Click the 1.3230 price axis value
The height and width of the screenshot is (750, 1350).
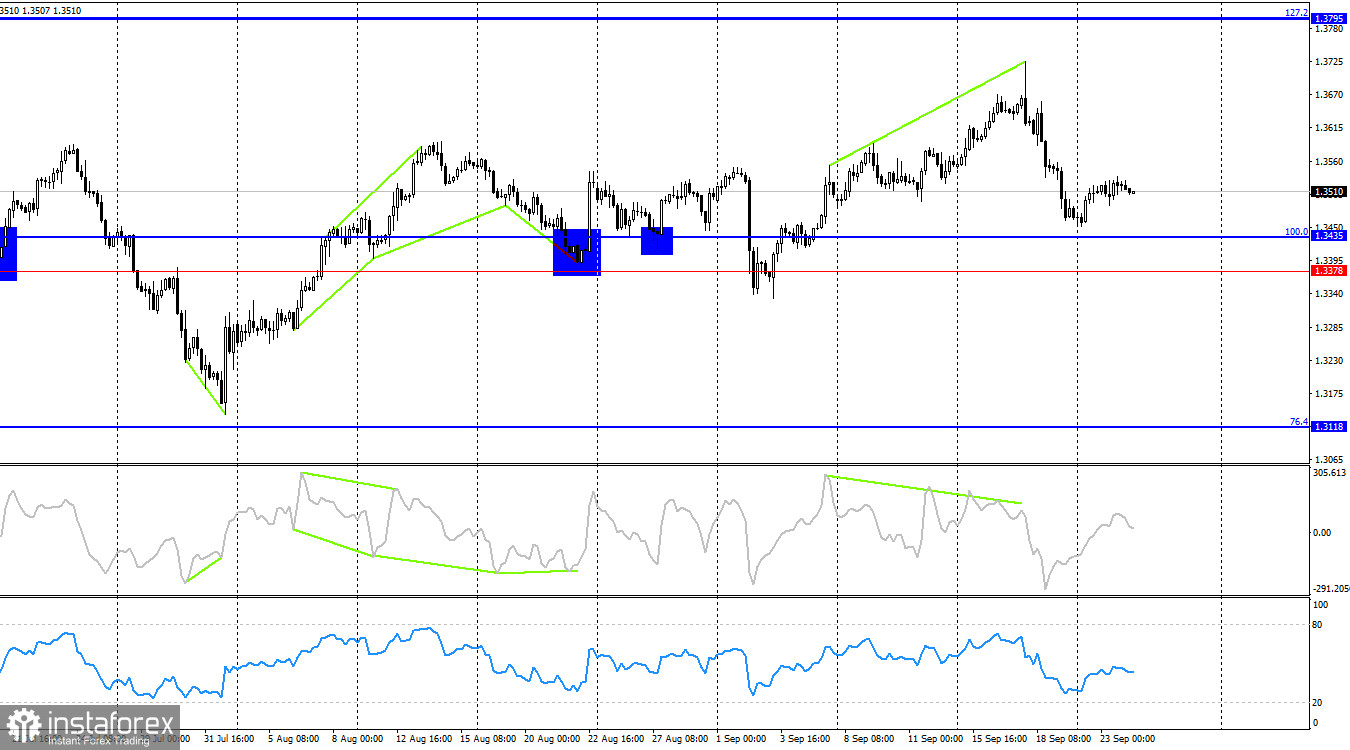(1330, 360)
